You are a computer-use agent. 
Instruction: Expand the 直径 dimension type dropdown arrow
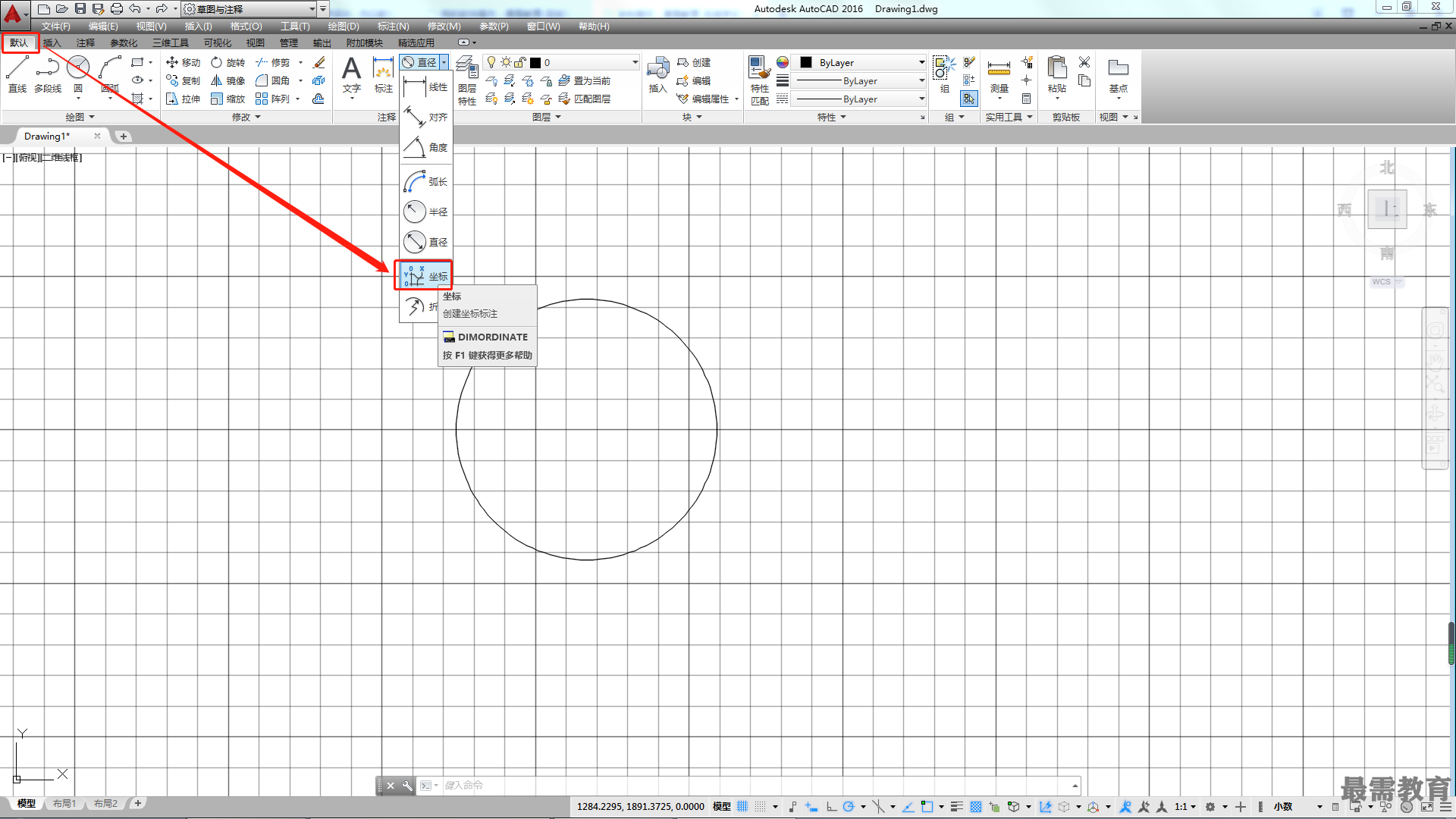pos(444,62)
